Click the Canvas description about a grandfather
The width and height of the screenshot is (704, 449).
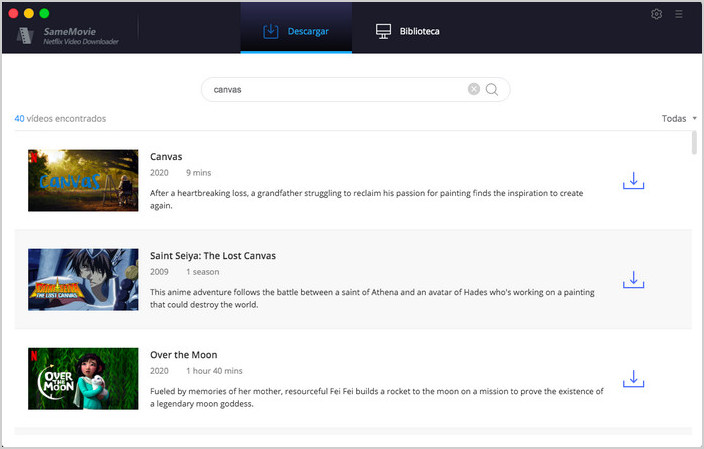pyautogui.click(x=366, y=199)
